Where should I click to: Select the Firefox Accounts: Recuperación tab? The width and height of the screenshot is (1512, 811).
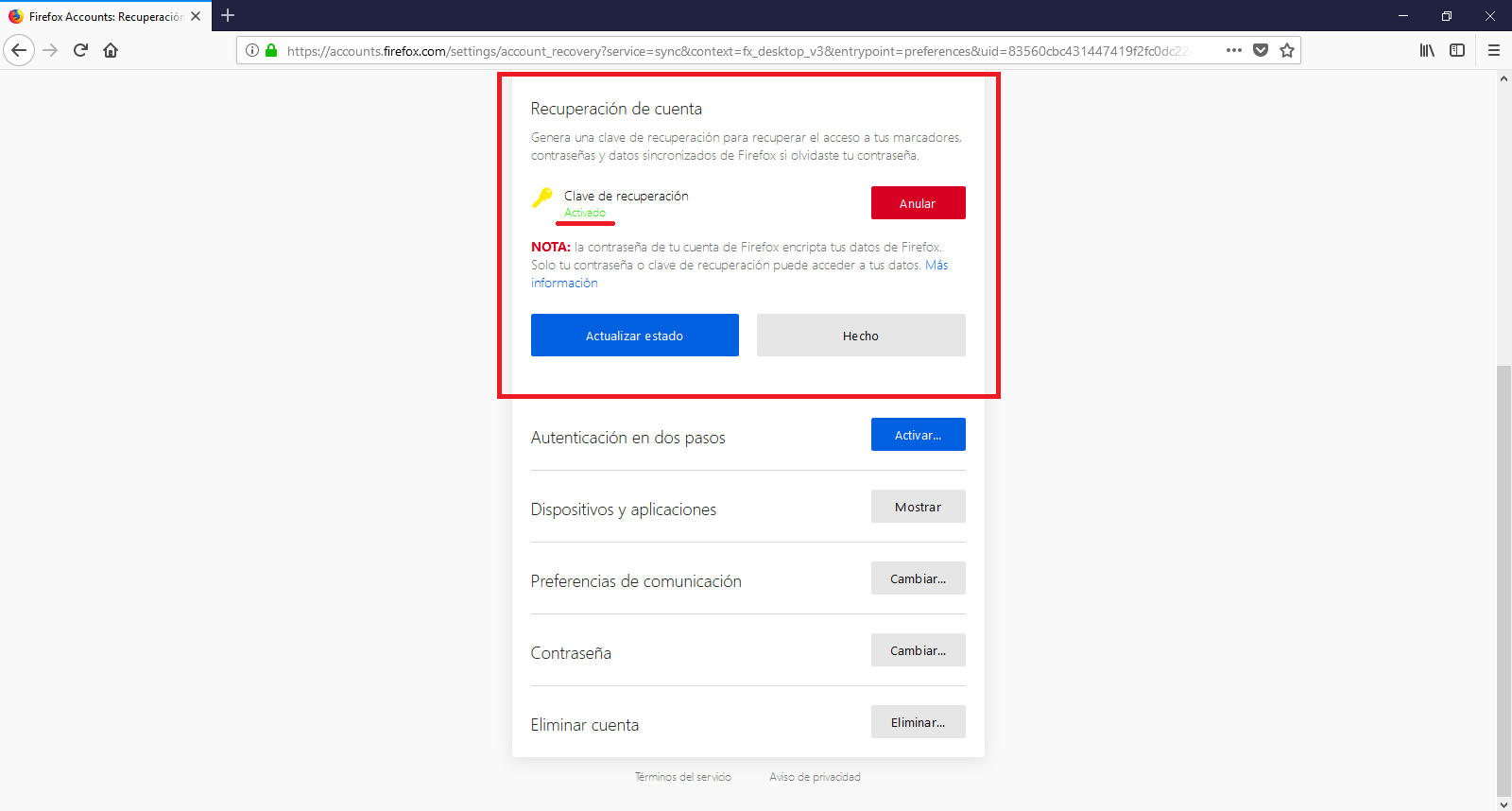click(x=105, y=16)
